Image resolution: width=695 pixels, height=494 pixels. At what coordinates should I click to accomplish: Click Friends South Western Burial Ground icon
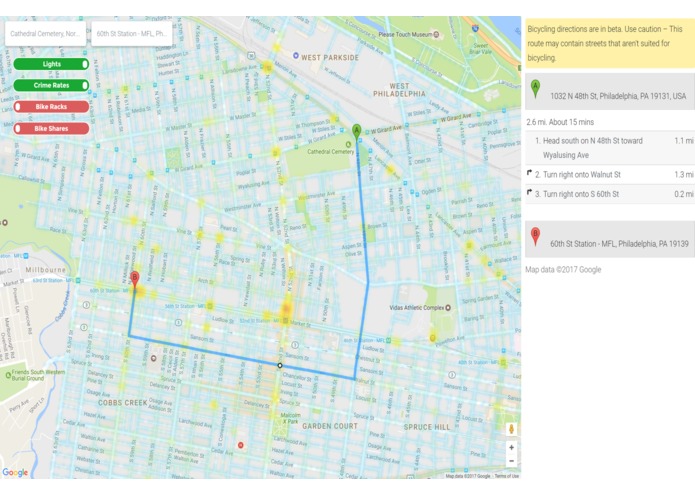[x=8, y=375]
